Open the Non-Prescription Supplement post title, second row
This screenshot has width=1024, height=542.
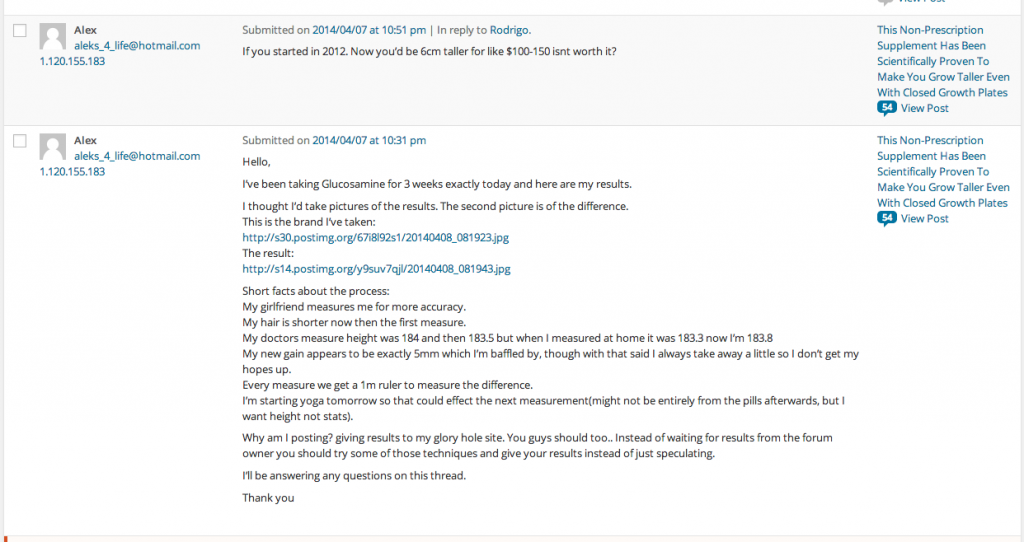coord(943,172)
